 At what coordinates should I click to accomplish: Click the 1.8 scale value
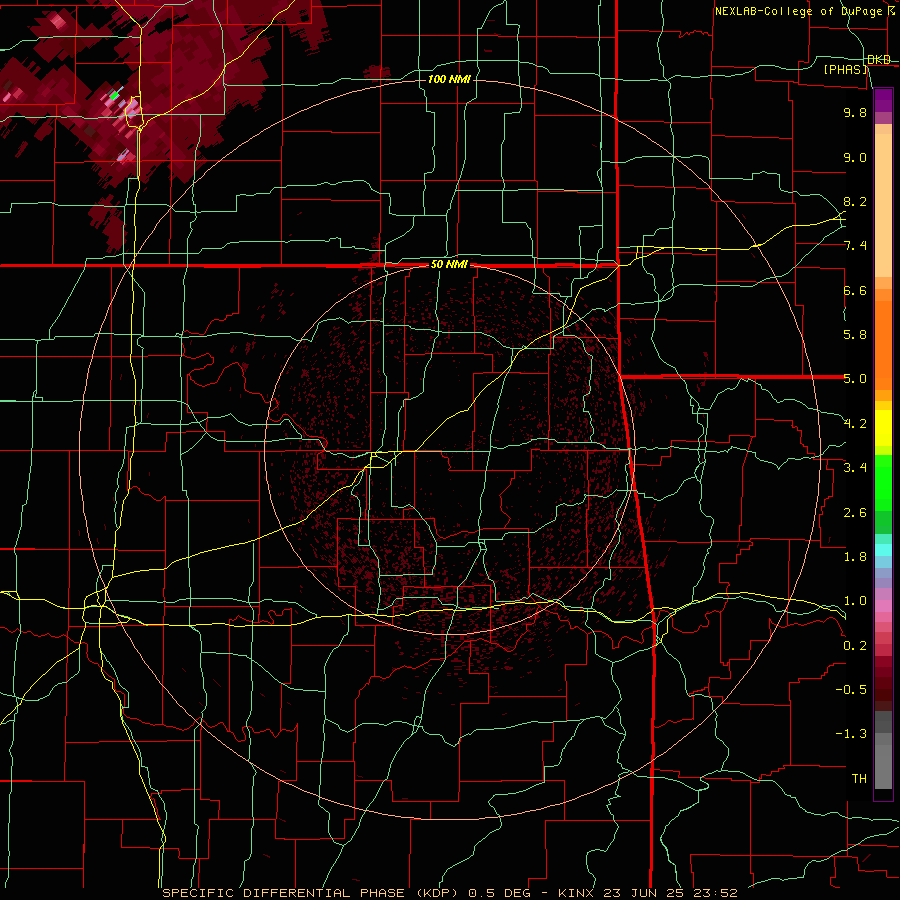pyautogui.click(x=855, y=557)
